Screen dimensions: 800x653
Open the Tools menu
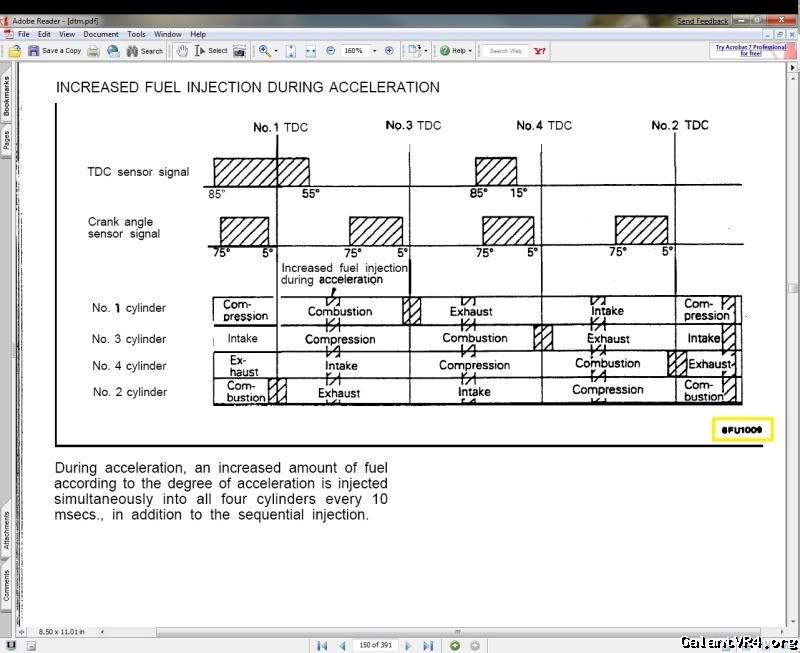point(136,34)
